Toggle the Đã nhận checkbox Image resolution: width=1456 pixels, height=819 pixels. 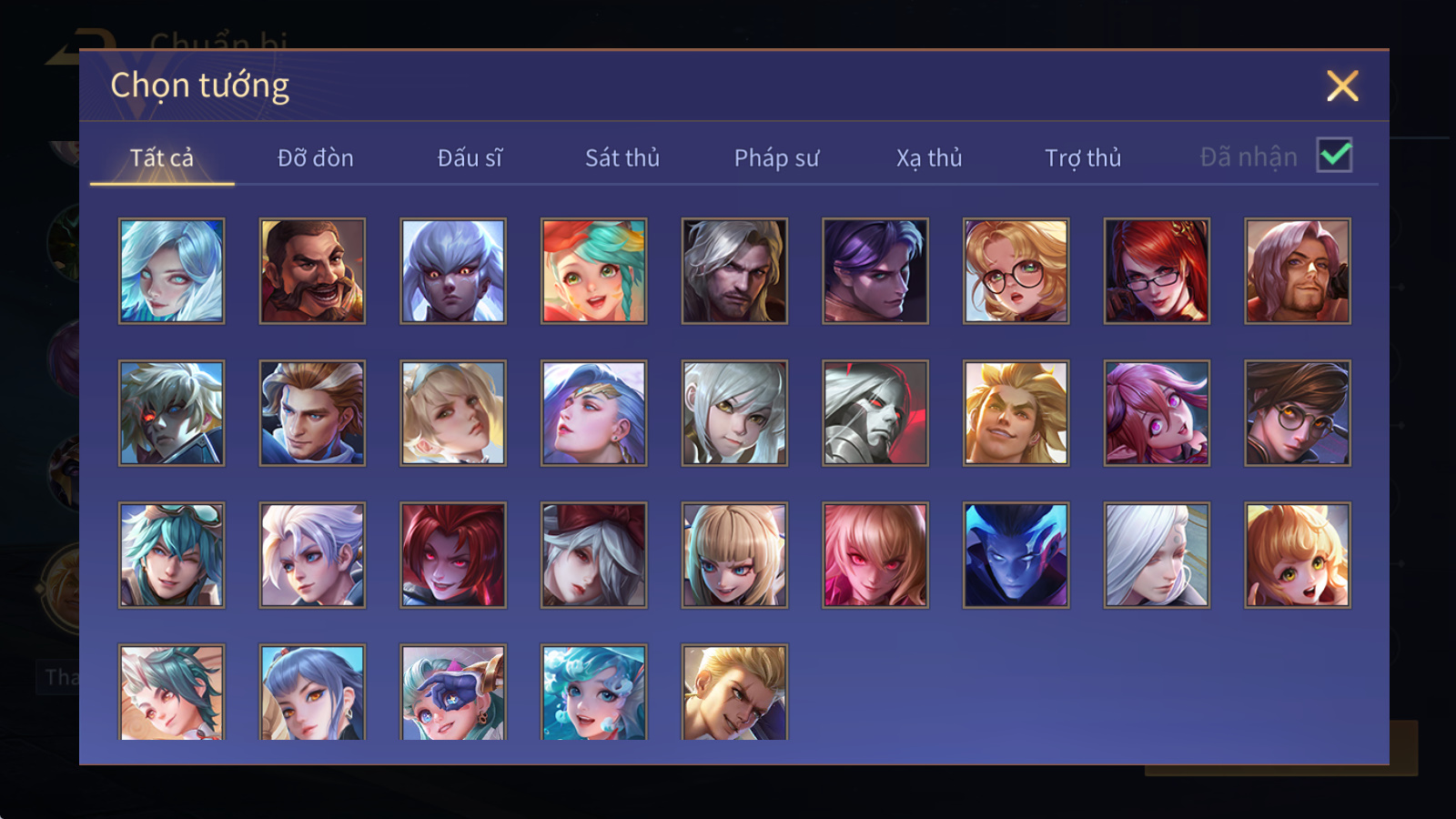point(1334,156)
